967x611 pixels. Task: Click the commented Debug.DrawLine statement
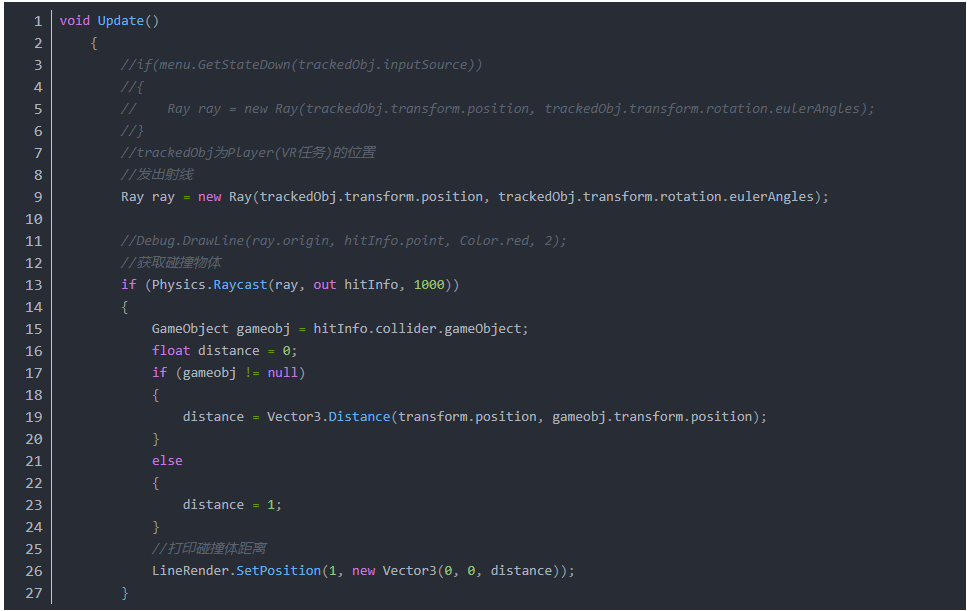coord(343,241)
